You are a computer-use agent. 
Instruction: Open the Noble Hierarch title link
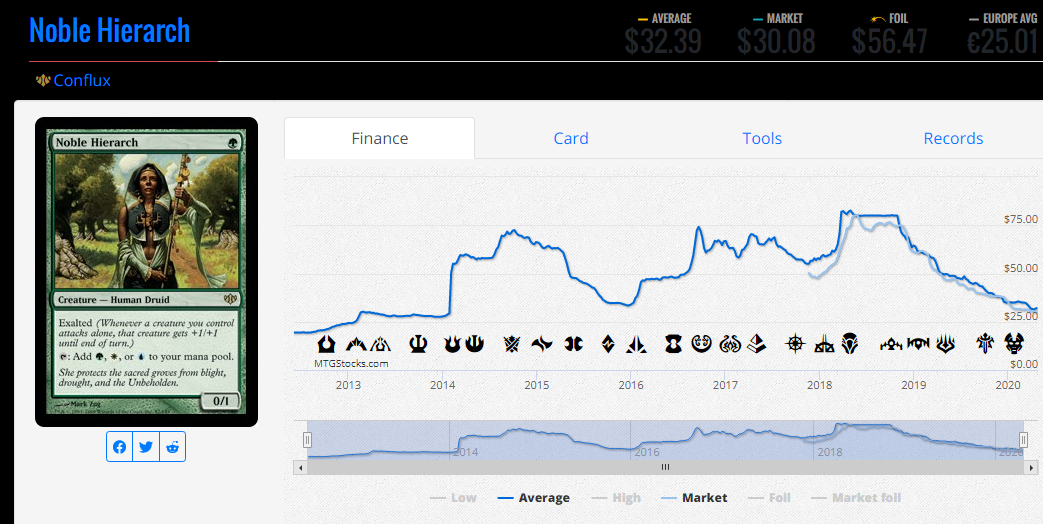click(110, 31)
